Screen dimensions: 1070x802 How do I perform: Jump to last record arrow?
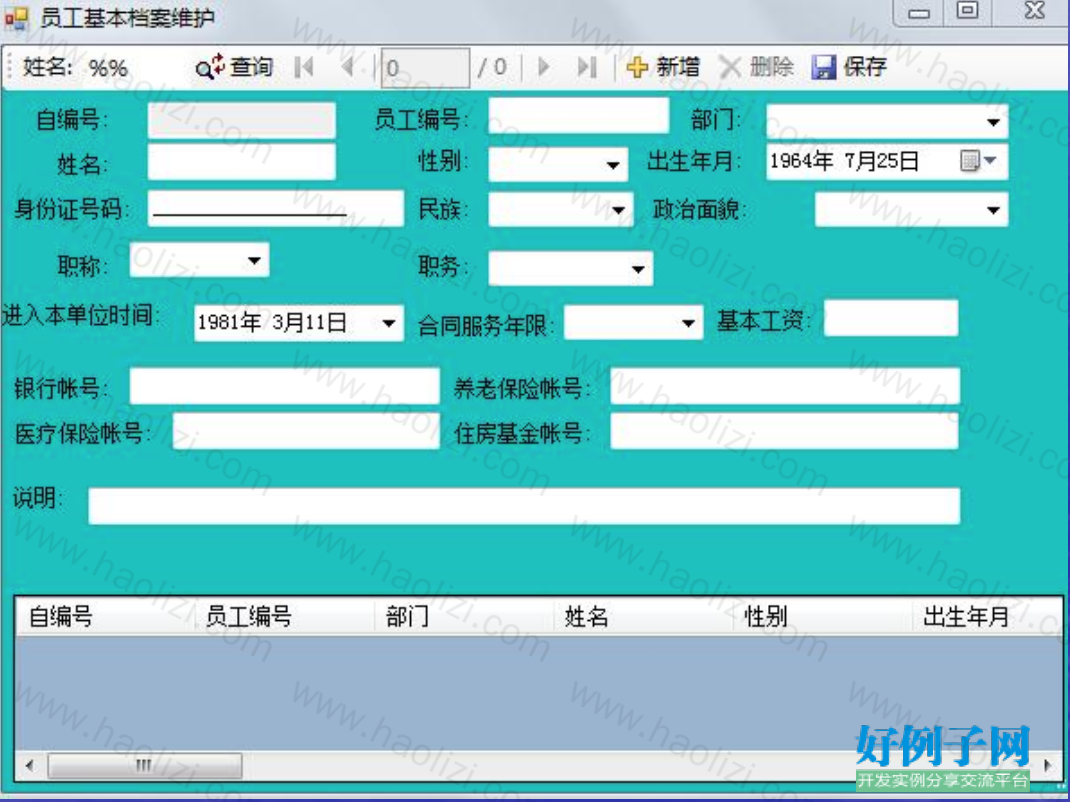tap(586, 67)
